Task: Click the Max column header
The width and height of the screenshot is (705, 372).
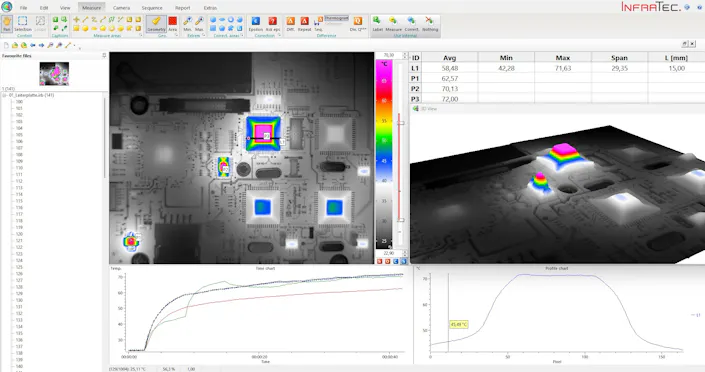Action: 562,58
